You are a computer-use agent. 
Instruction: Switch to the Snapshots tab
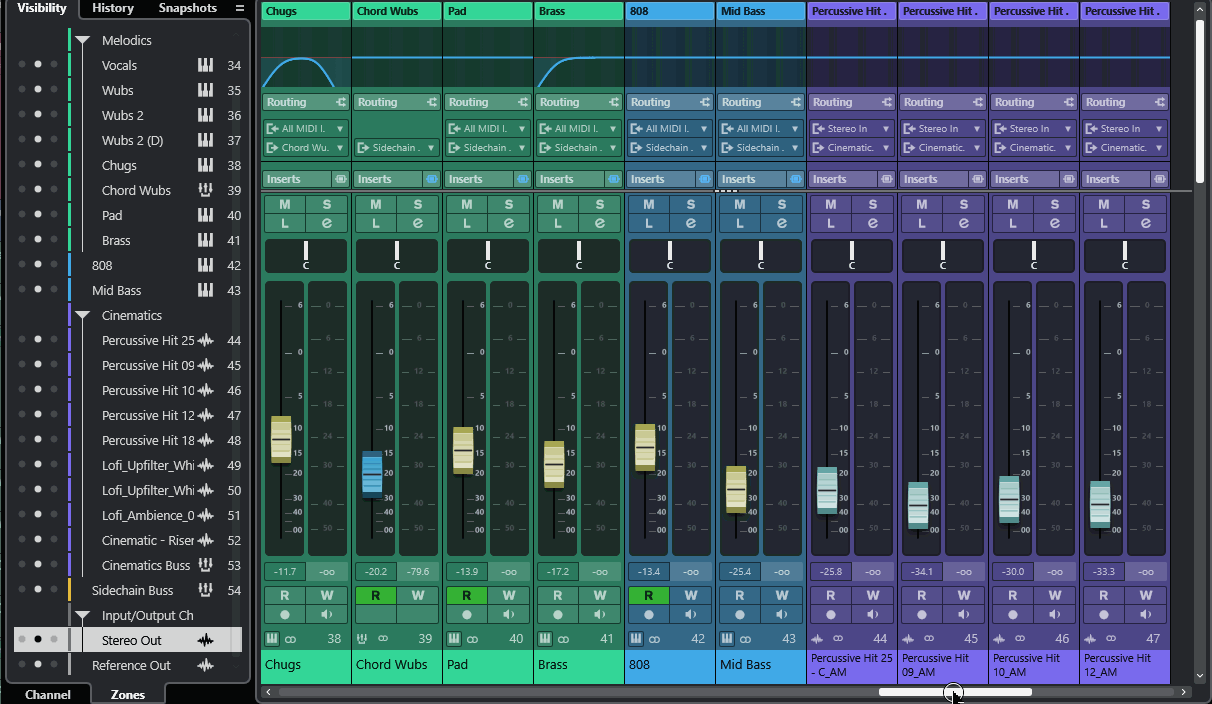(x=187, y=8)
